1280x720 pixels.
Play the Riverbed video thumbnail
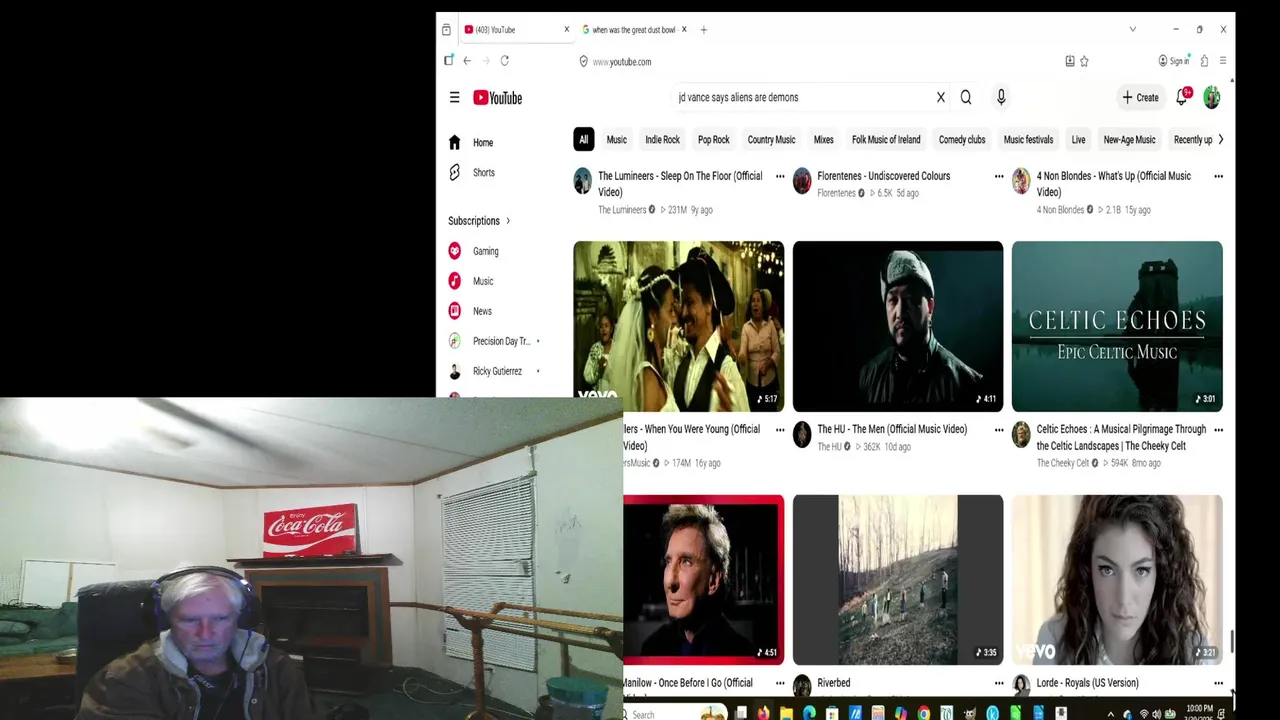[x=898, y=580]
